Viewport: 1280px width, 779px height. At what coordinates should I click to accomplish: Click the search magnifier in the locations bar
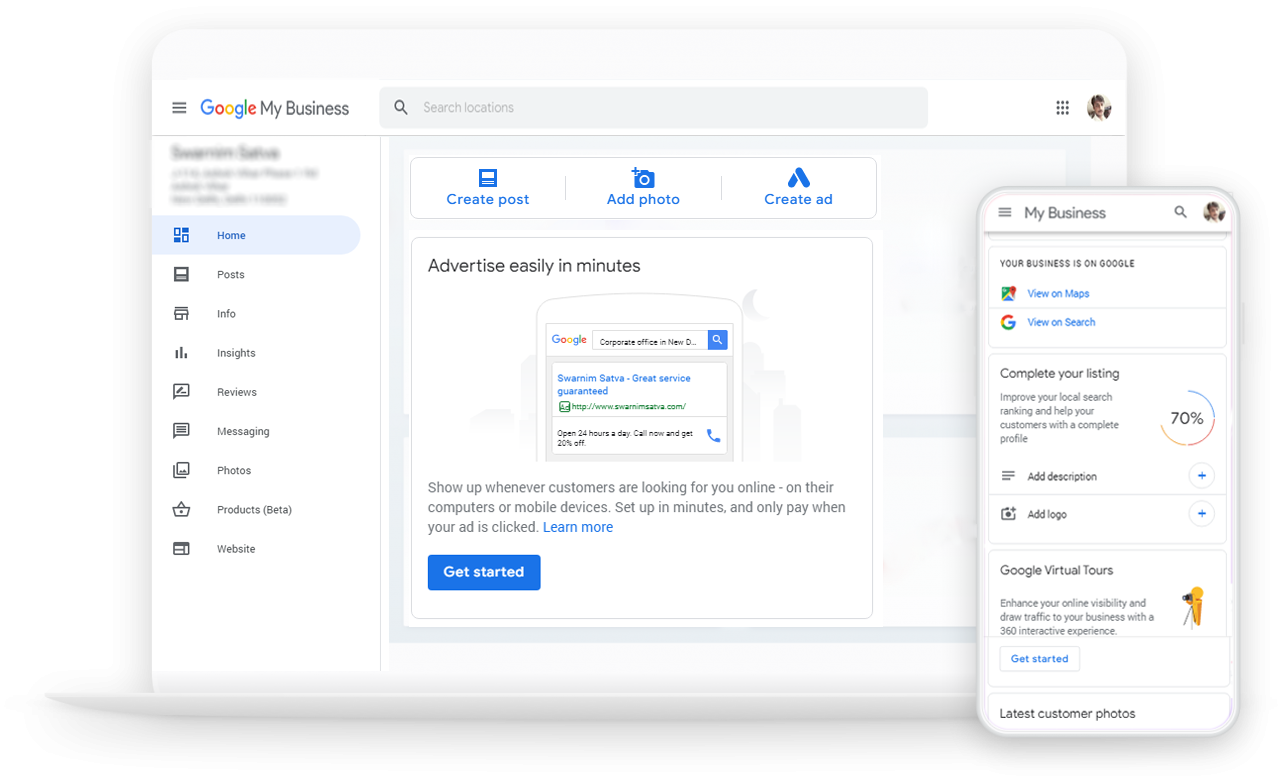tap(401, 107)
